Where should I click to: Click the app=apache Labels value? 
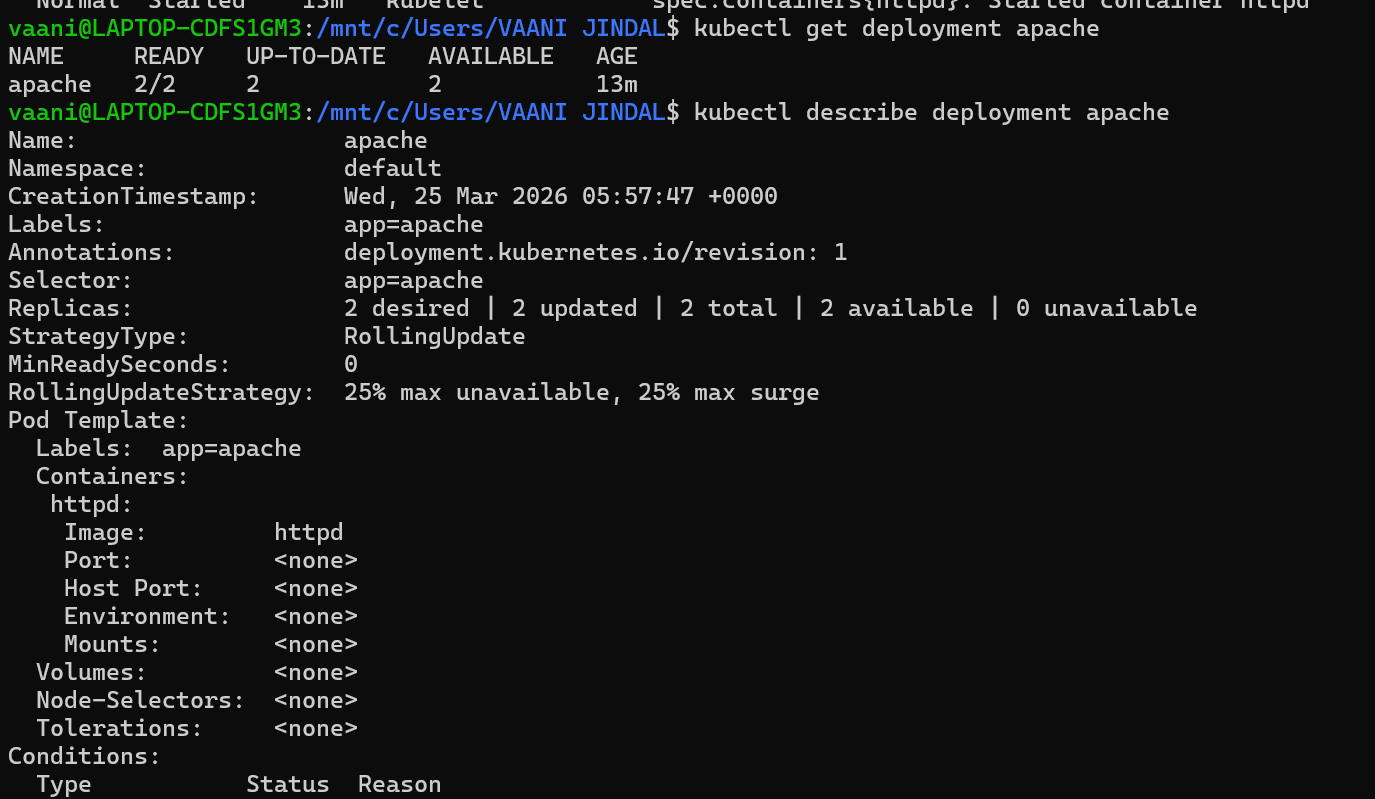pyautogui.click(x=413, y=223)
